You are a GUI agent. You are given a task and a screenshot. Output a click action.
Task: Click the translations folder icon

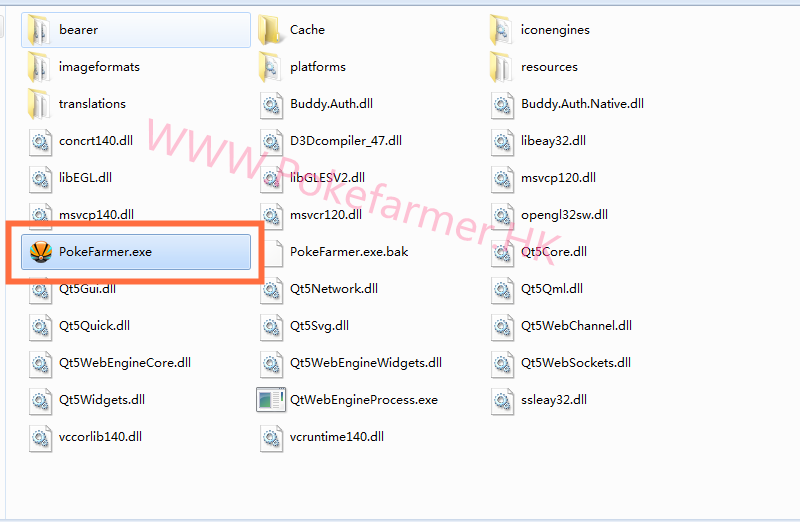pos(39,104)
